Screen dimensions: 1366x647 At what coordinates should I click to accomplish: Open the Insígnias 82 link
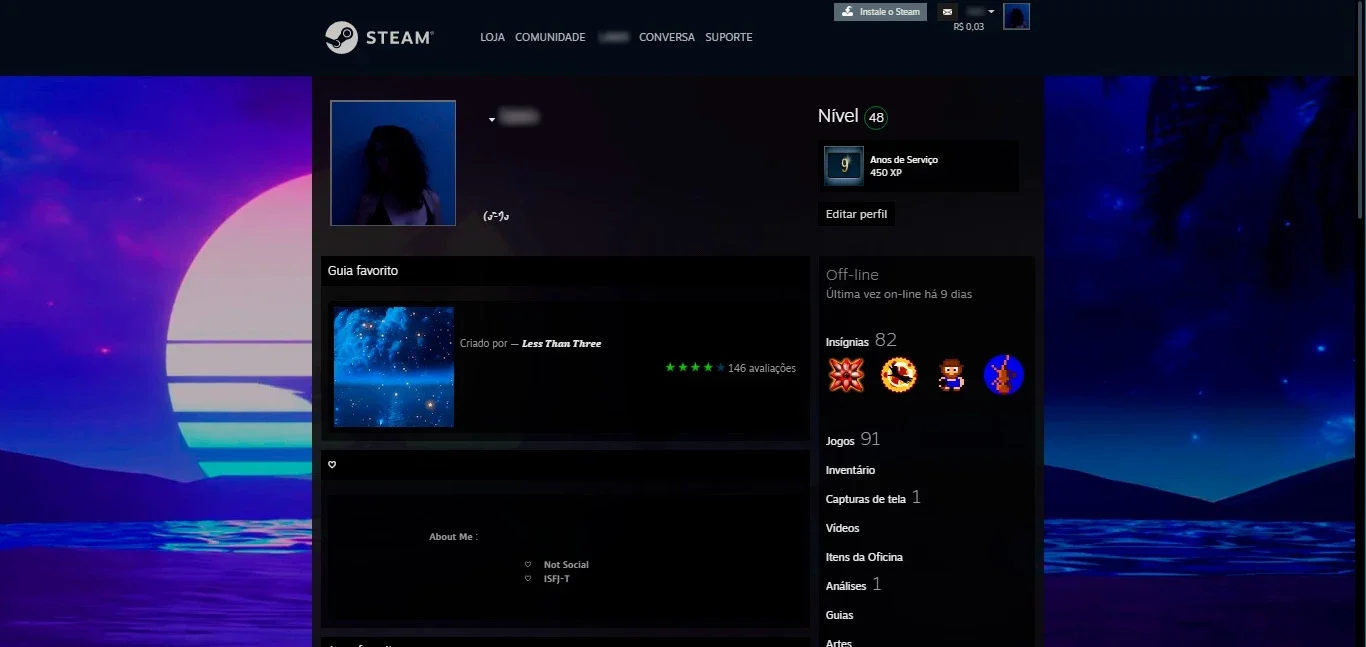click(x=861, y=341)
